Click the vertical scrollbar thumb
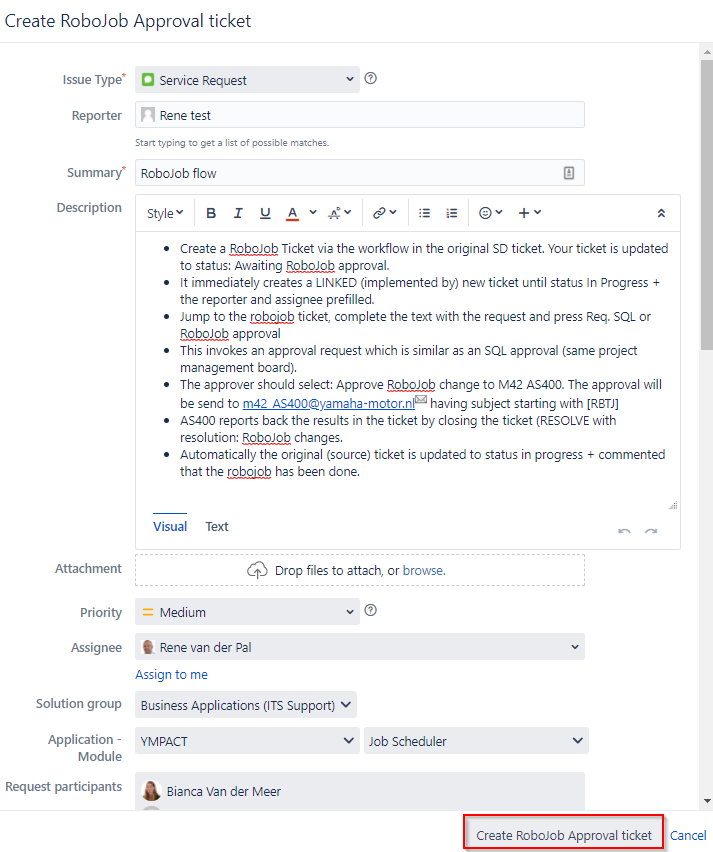The width and height of the screenshot is (713, 852). tap(706, 204)
